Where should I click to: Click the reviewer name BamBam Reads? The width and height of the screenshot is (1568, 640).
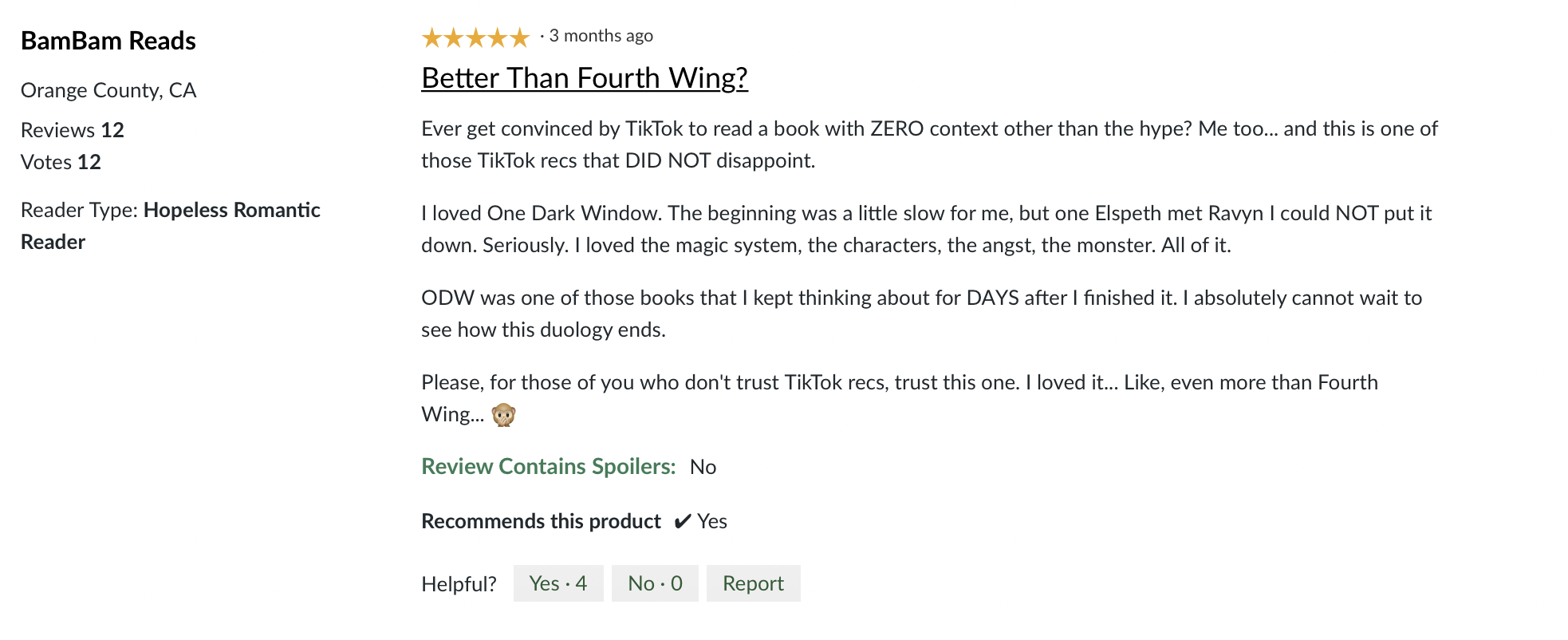click(x=108, y=41)
